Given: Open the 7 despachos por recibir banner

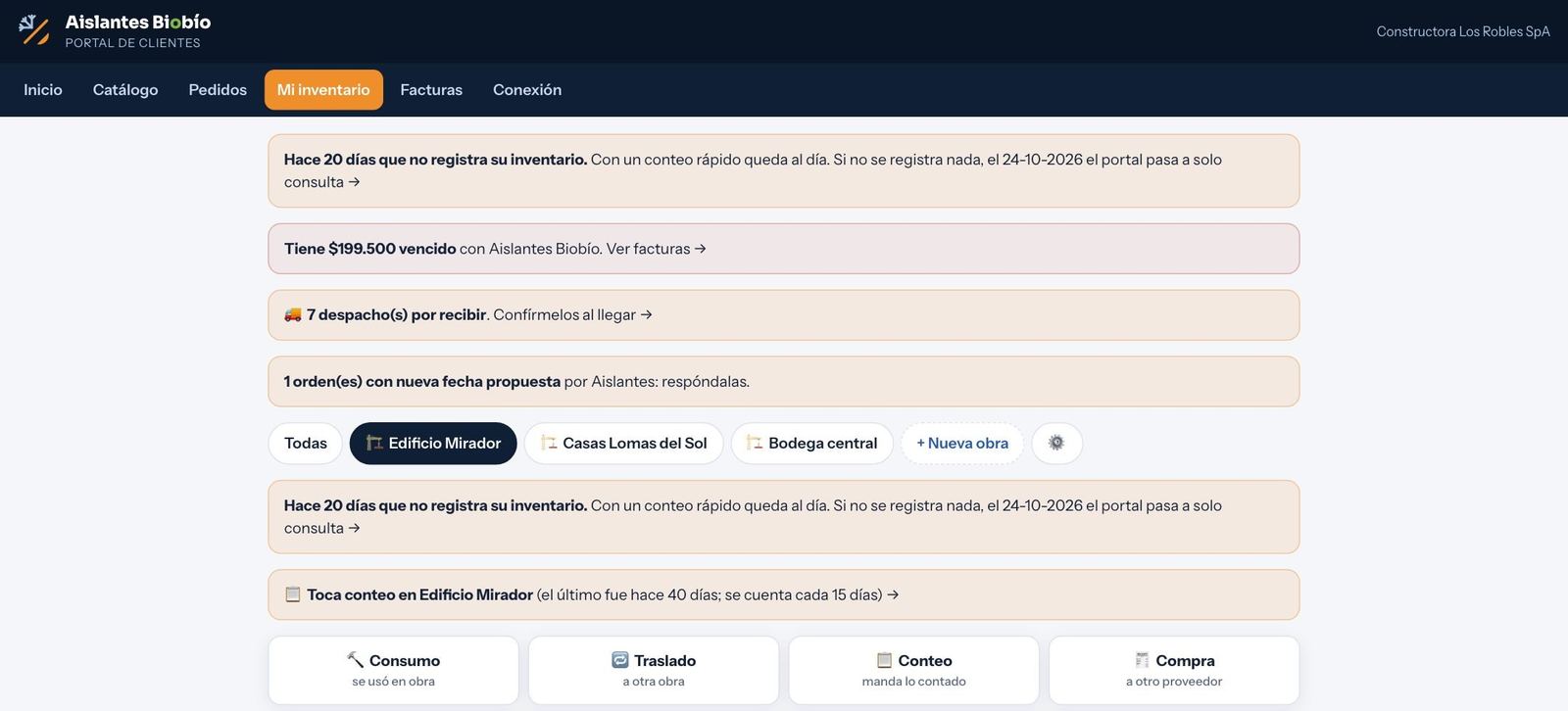Looking at the screenshot, I should (x=784, y=314).
